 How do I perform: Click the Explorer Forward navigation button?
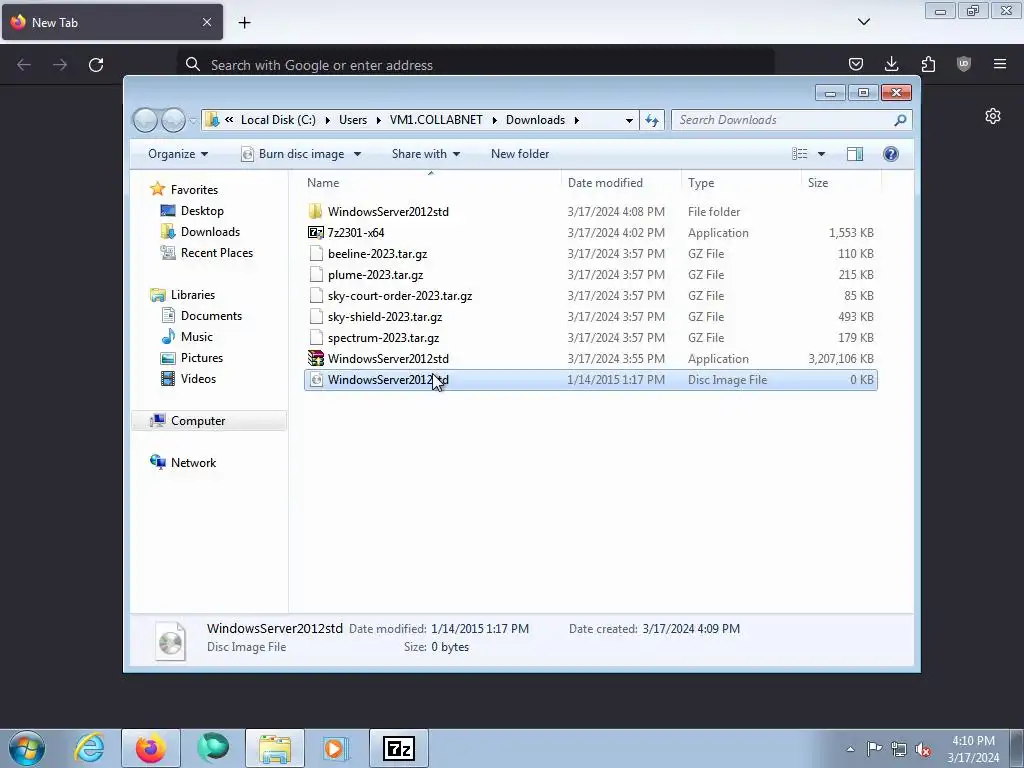[173, 120]
